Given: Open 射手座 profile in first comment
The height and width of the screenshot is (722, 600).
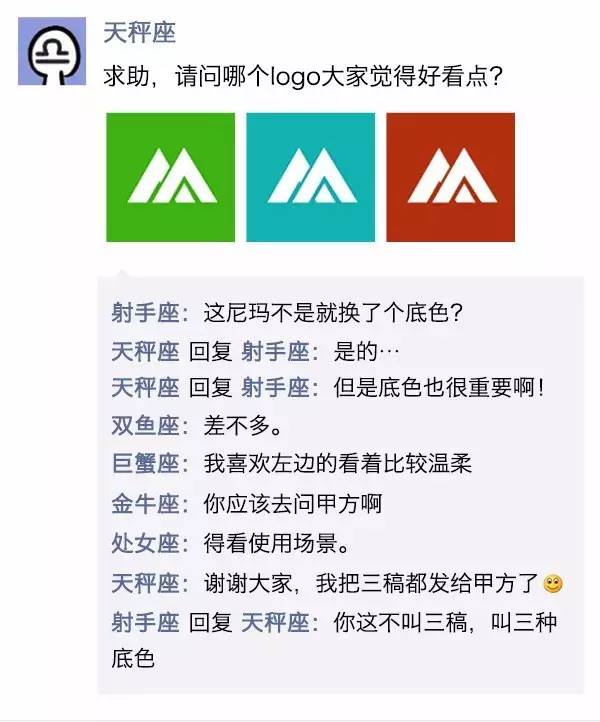Looking at the screenshot, I should click(145, 313).
